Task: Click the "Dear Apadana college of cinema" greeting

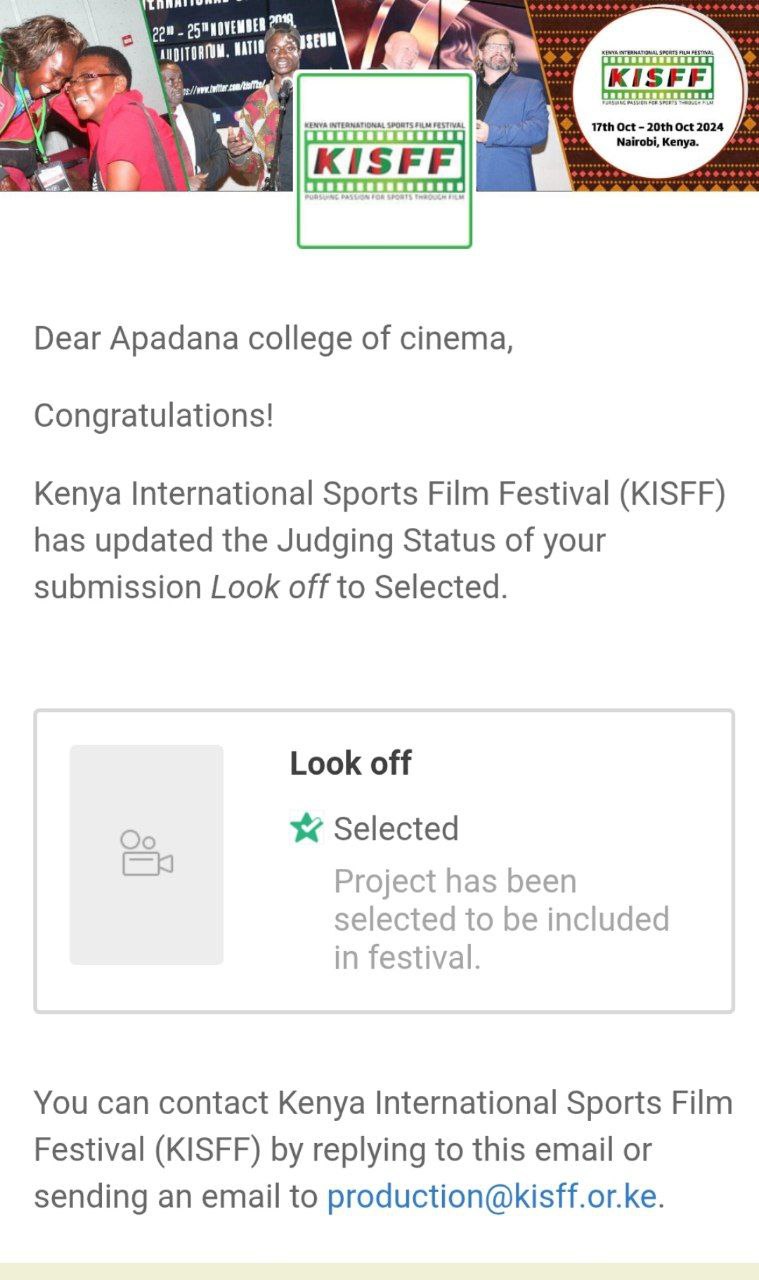Action: click(273, 339)
